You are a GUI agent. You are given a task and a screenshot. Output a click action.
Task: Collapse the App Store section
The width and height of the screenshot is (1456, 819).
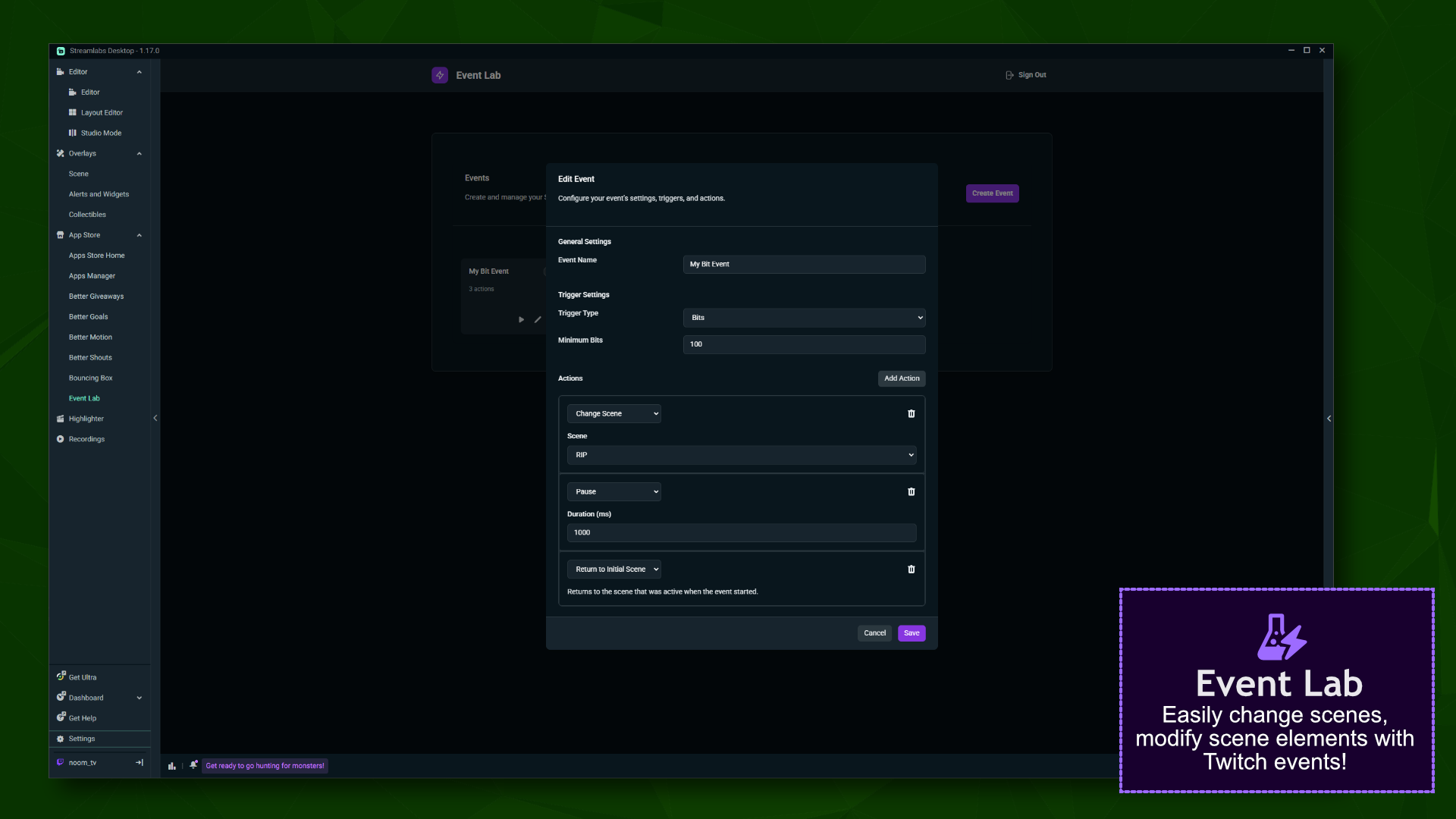coord(140,235)
